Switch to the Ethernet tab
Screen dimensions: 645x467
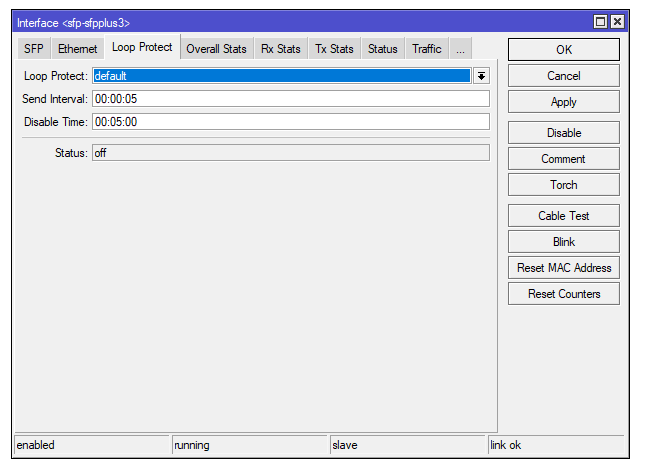point(77,49)
